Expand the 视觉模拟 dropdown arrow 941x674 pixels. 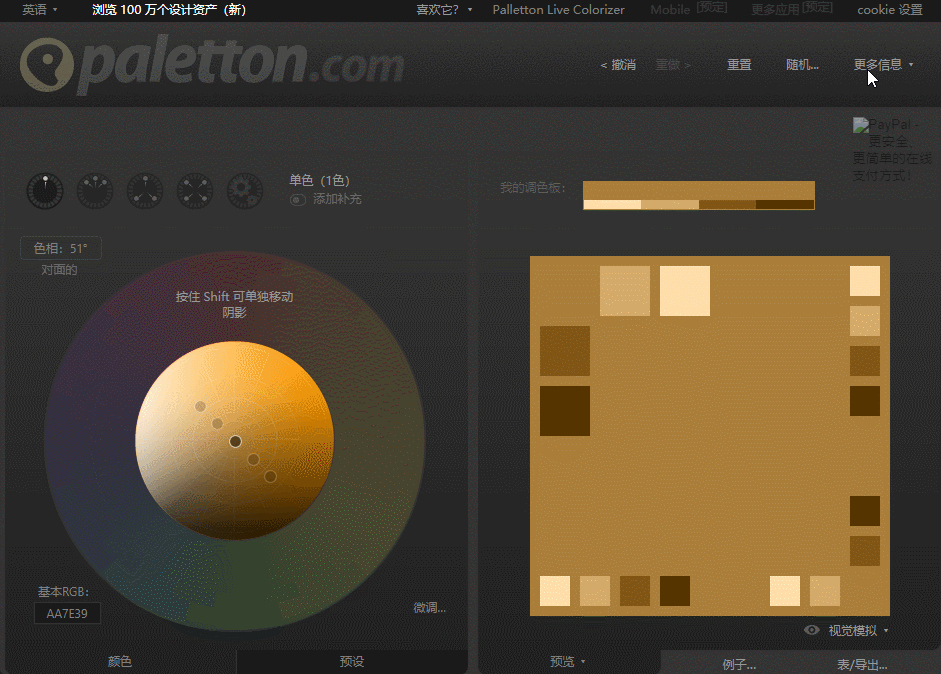(x=886, y=631)
